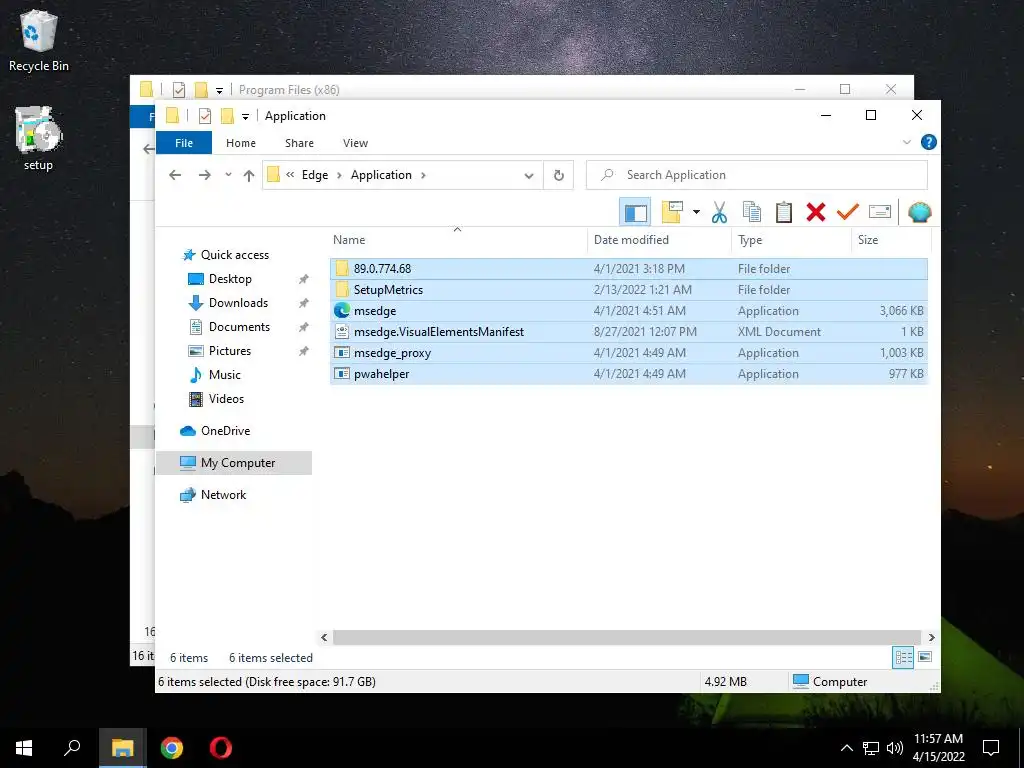
Task: Launch Google Chrome from taskbar
Action: (172, 748)
